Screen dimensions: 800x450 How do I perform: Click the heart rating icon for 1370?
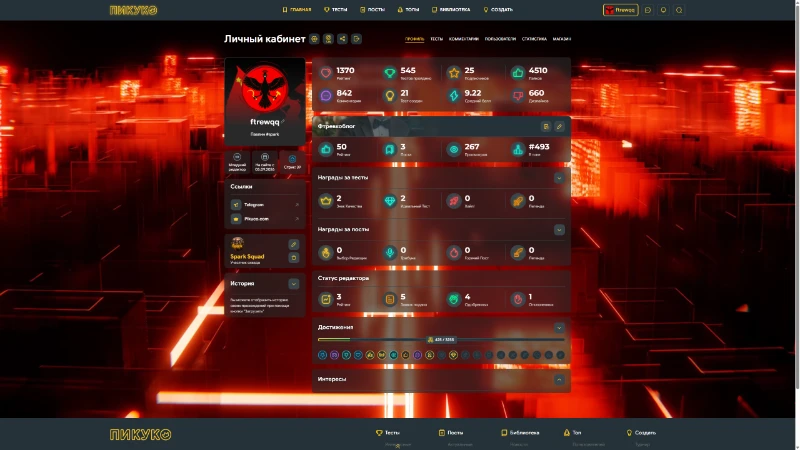326,73
